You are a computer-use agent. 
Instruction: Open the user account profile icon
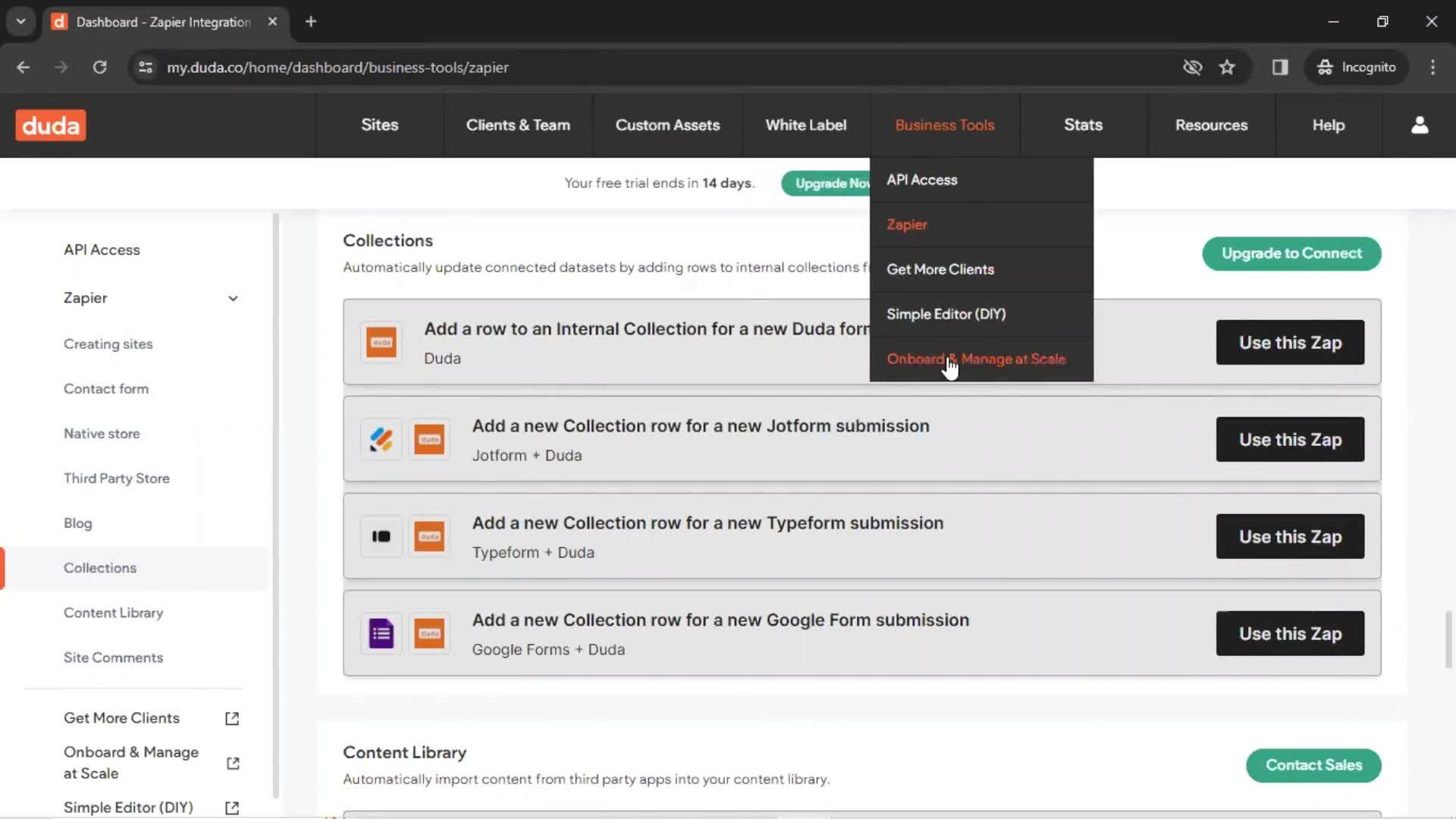[1420, 125]
